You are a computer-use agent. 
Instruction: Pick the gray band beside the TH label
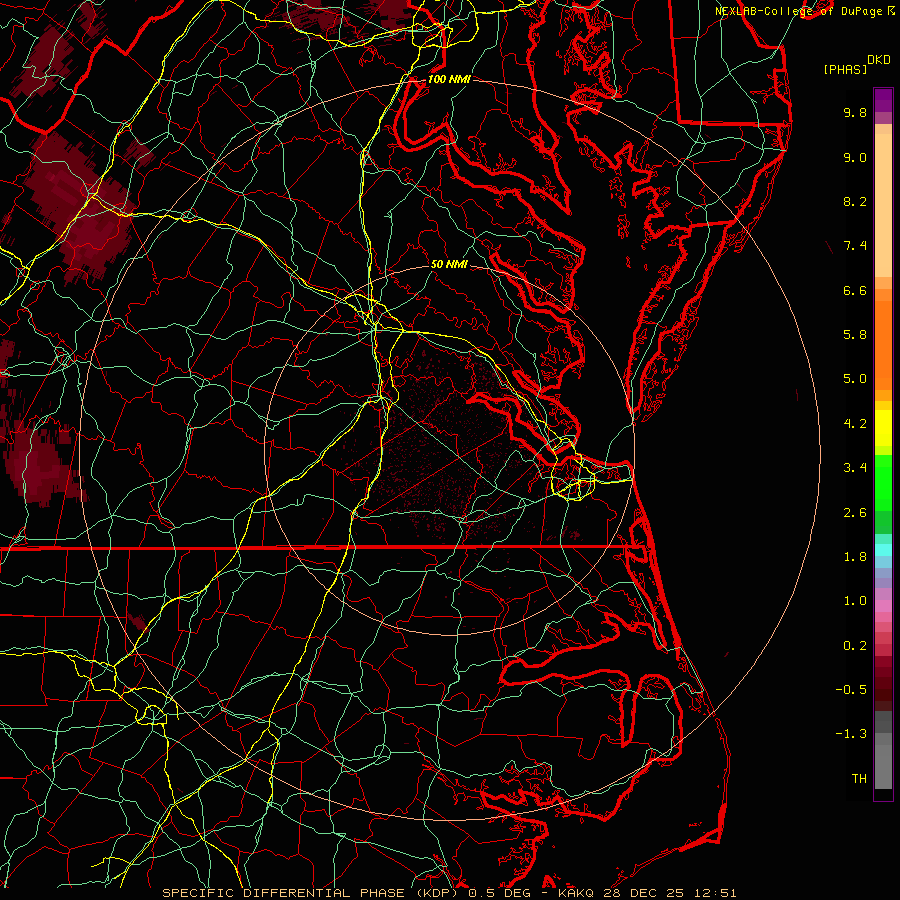click(x=883, y=767)
